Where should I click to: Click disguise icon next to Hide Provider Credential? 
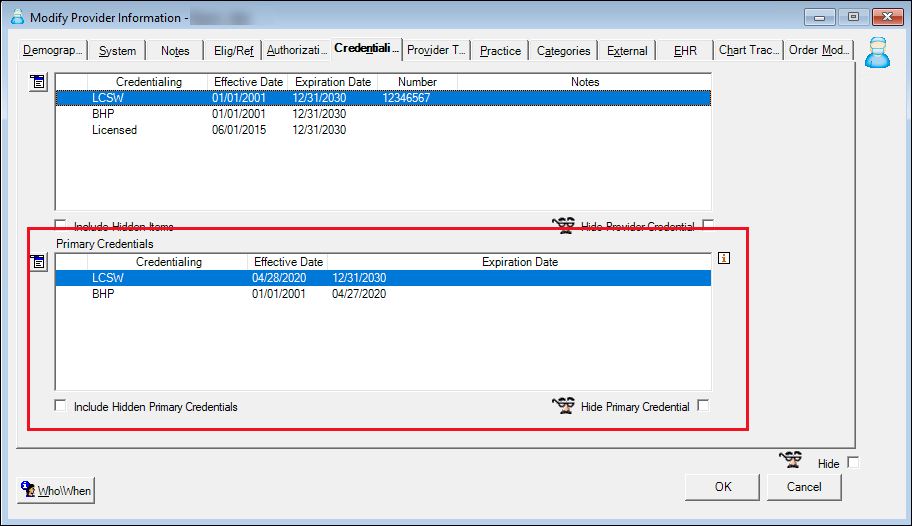click(x=564, y=226)
